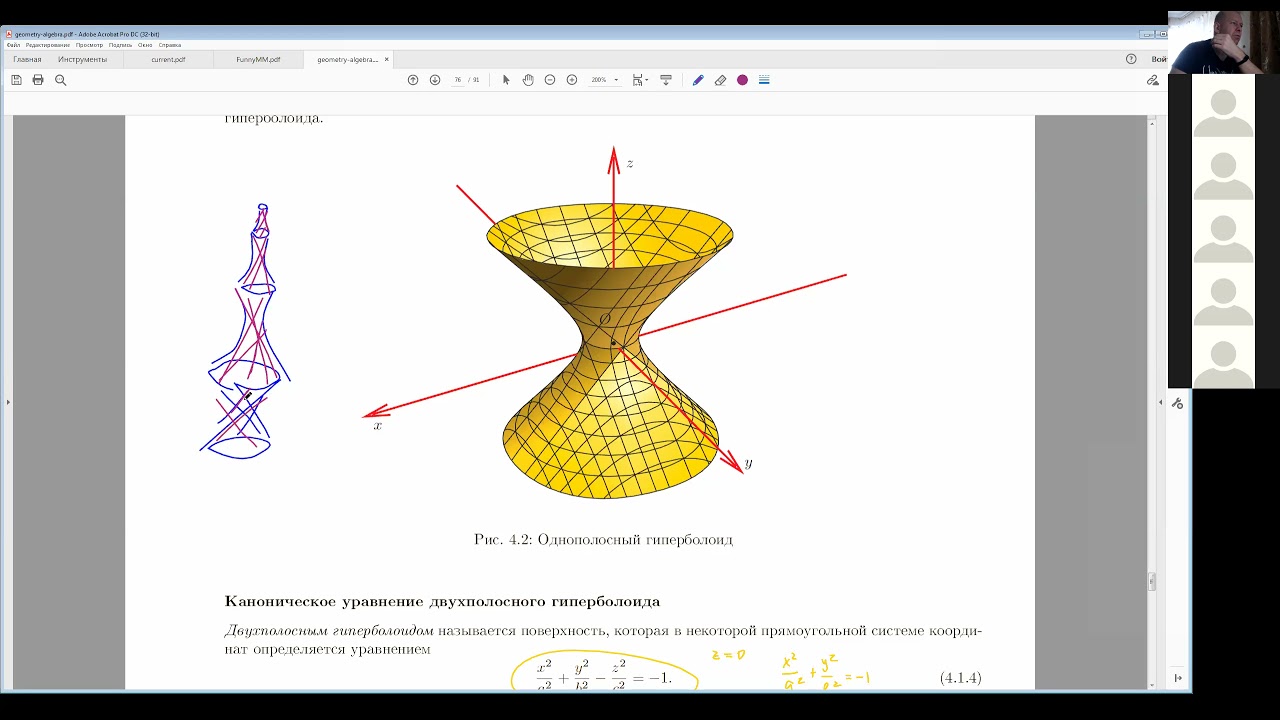Open the Справка menu
Viewport: 1280px width, 720px height.
click(x=169, y=45)
